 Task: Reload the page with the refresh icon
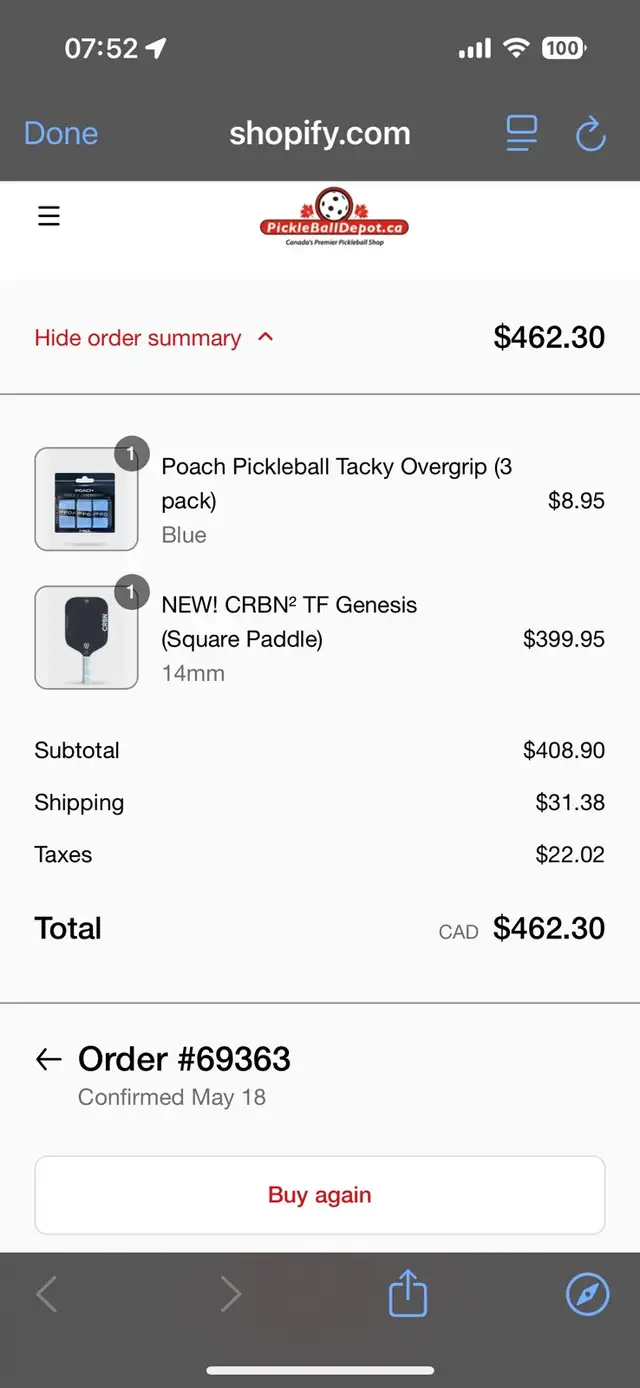coord(591,133)
